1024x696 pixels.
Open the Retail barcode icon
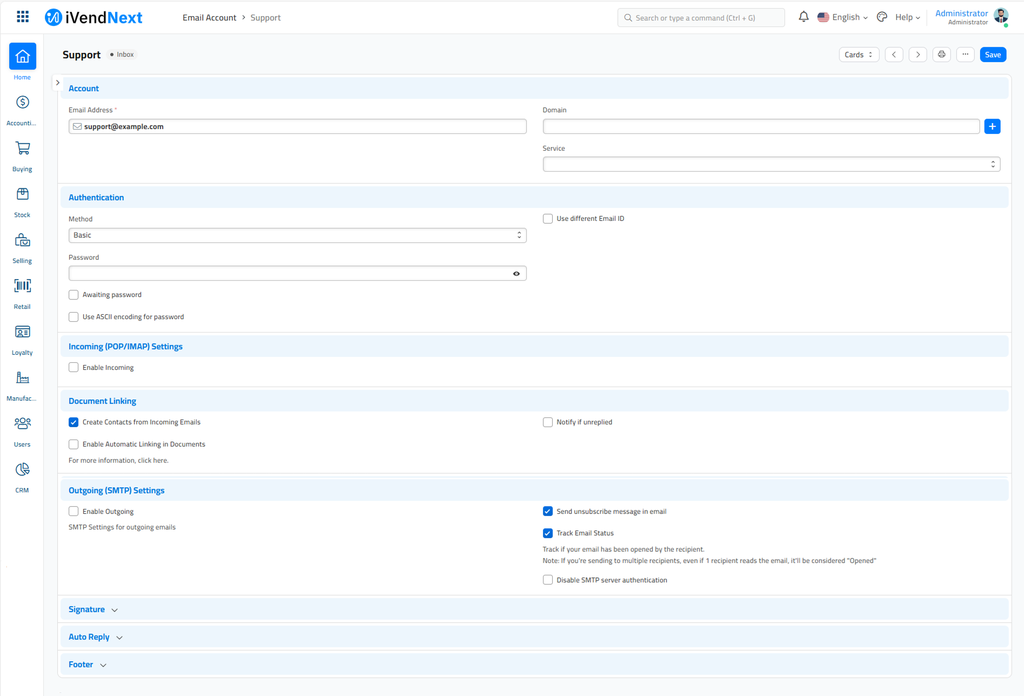click(x=22, y=287)
